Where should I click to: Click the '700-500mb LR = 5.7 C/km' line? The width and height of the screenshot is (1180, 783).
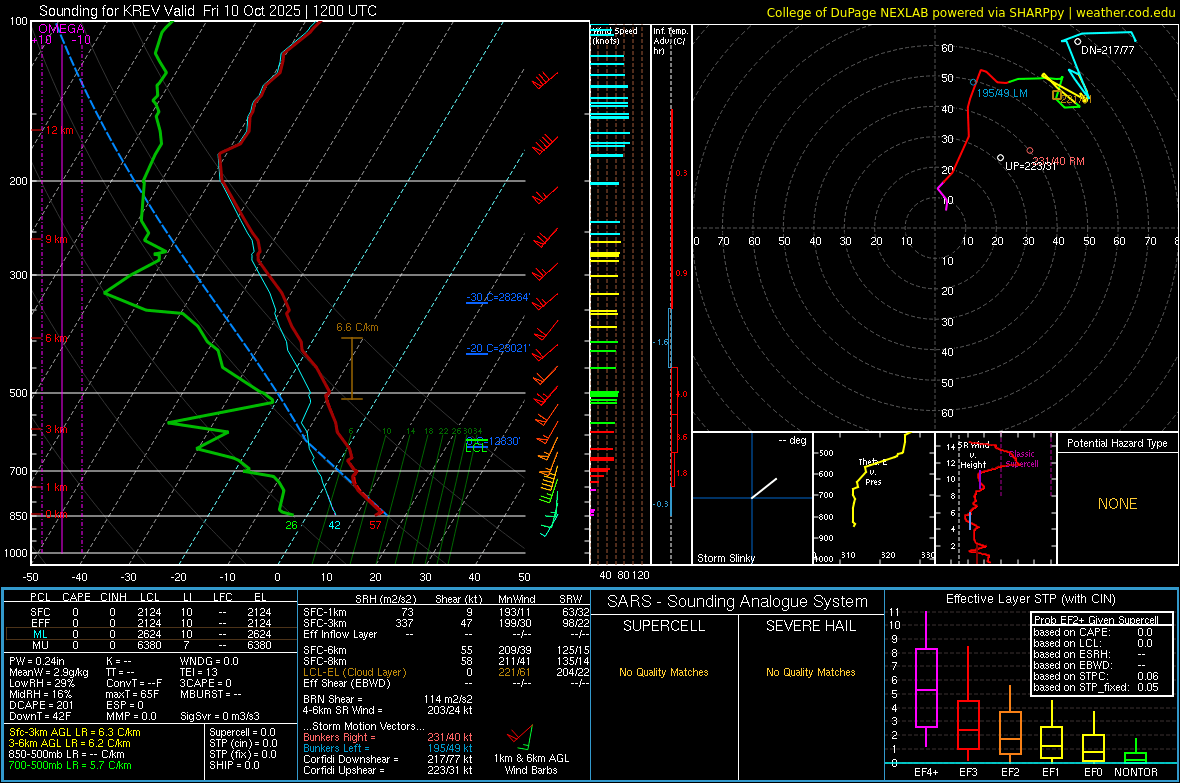(70, 765)
